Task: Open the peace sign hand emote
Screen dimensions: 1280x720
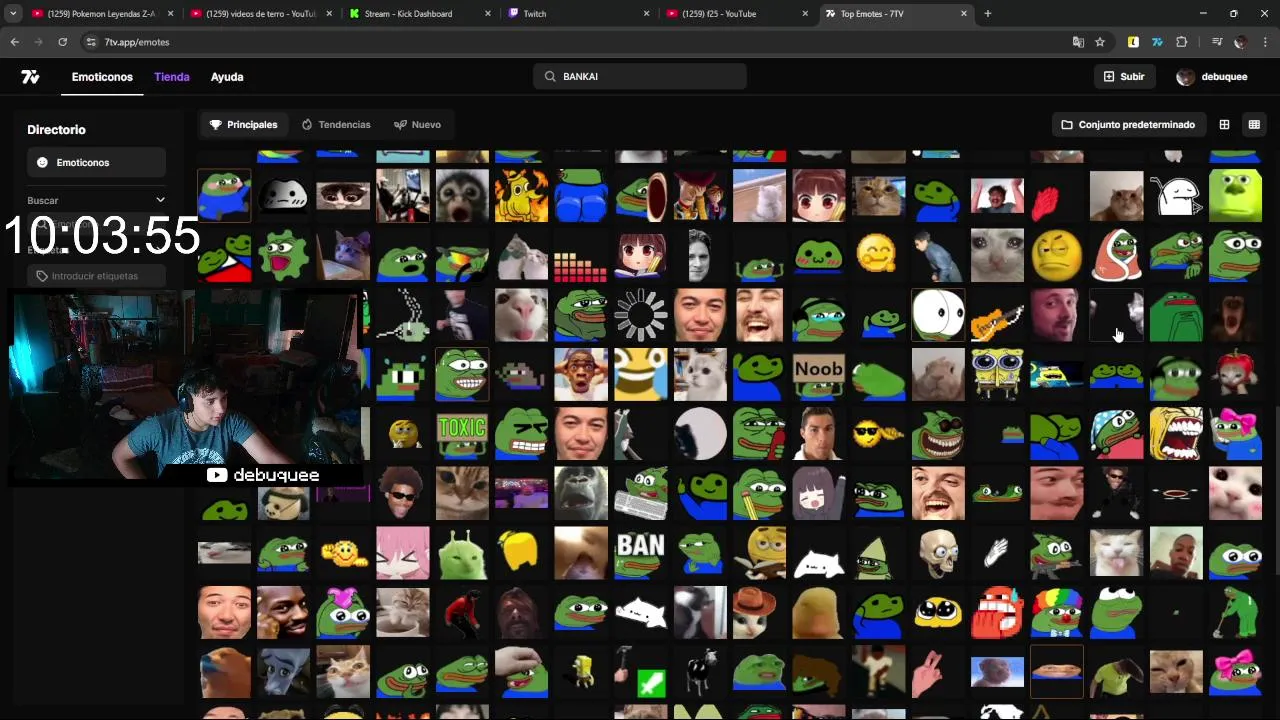Action: pos(927,674)
